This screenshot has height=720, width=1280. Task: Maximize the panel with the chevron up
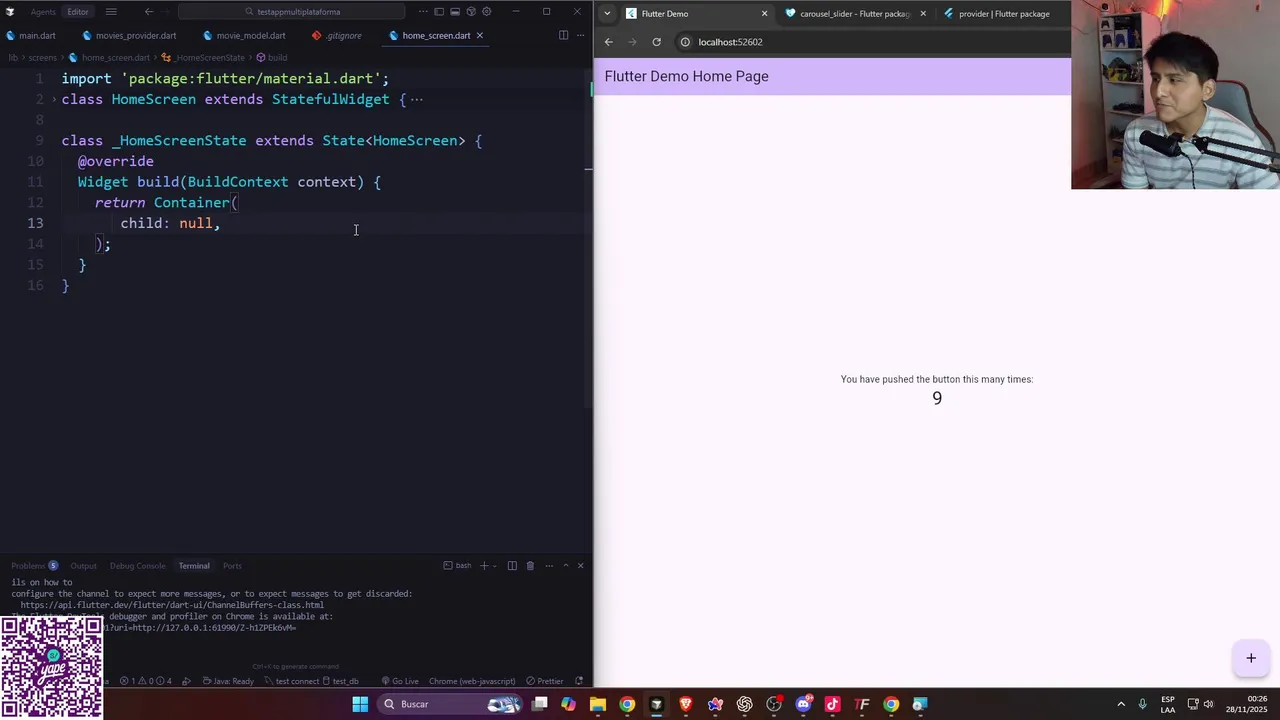click(x=565, y=566)
